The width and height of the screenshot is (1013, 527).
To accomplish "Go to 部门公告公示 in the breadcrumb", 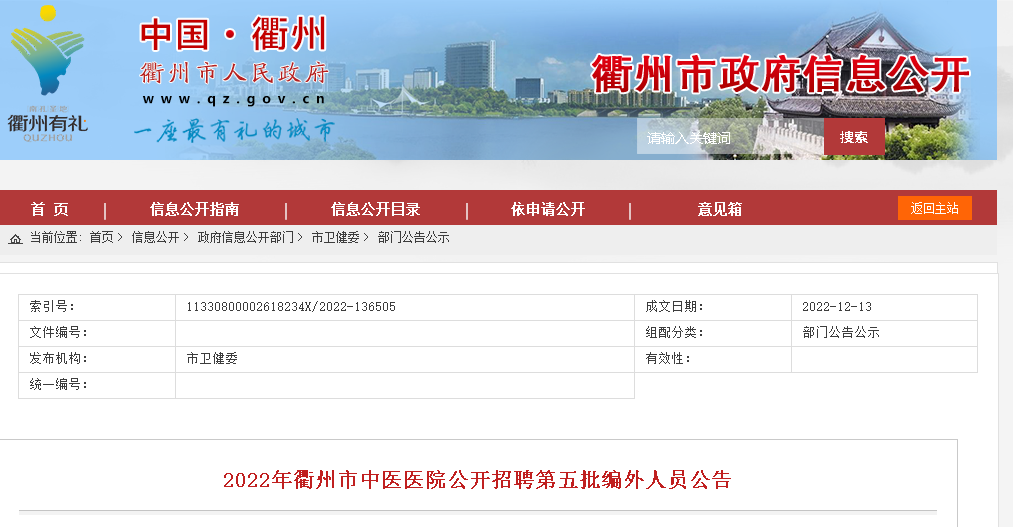I will [x=413, y=238].
